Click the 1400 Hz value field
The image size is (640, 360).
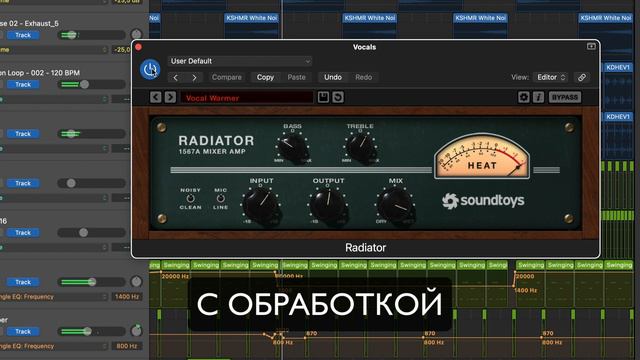[127, 297]
